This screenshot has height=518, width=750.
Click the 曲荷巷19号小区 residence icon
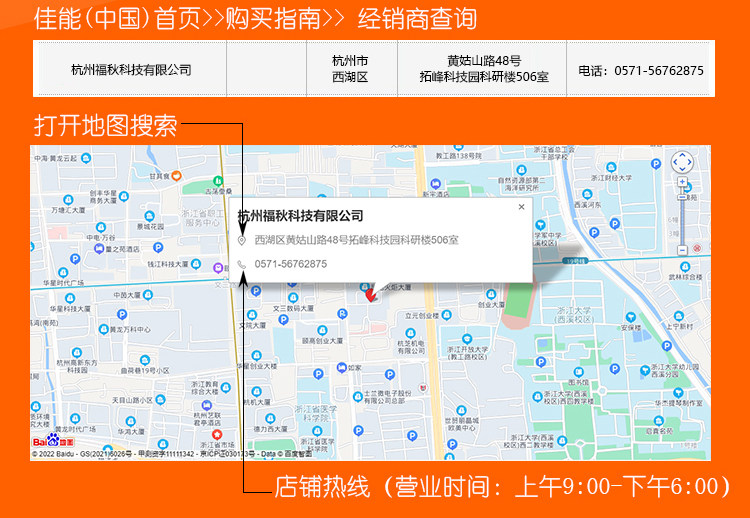[x=145, y=360]
